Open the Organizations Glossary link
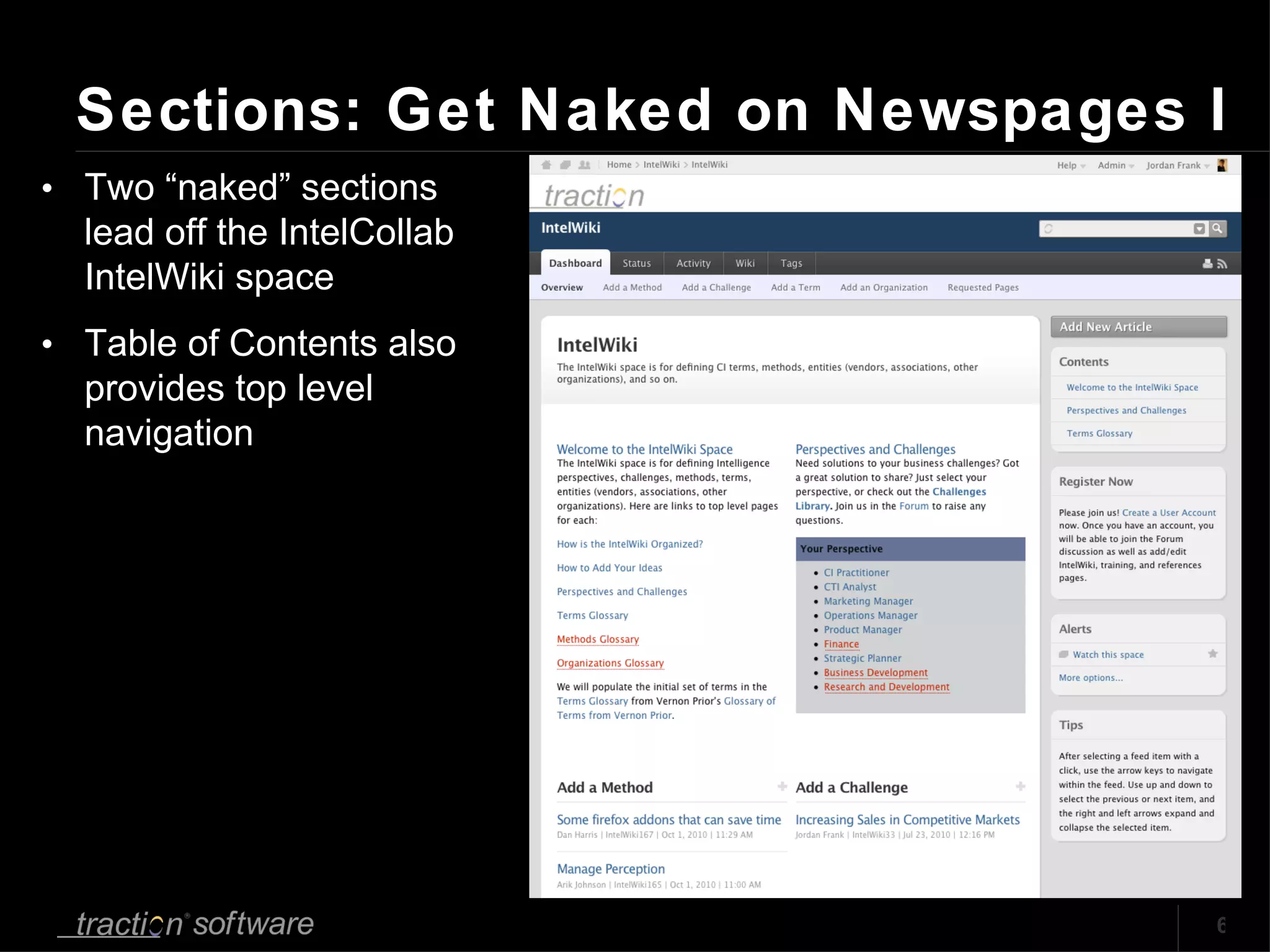The image size is (1270, 952). tap(610, 663)
